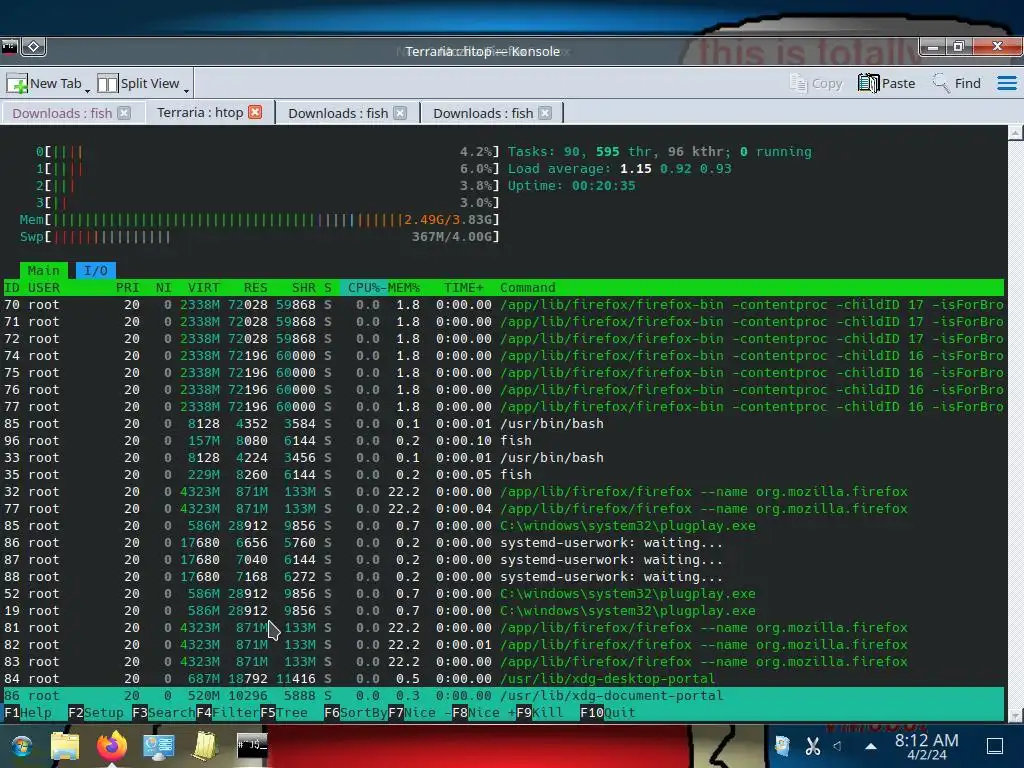Select process 52 plugplay.exe row

[x=504, y=594]
